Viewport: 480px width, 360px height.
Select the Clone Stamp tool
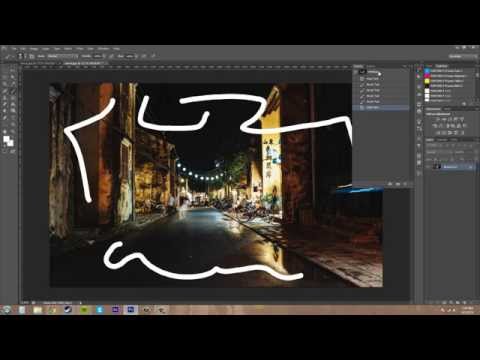pyautogui.click(x=6, y=98)
